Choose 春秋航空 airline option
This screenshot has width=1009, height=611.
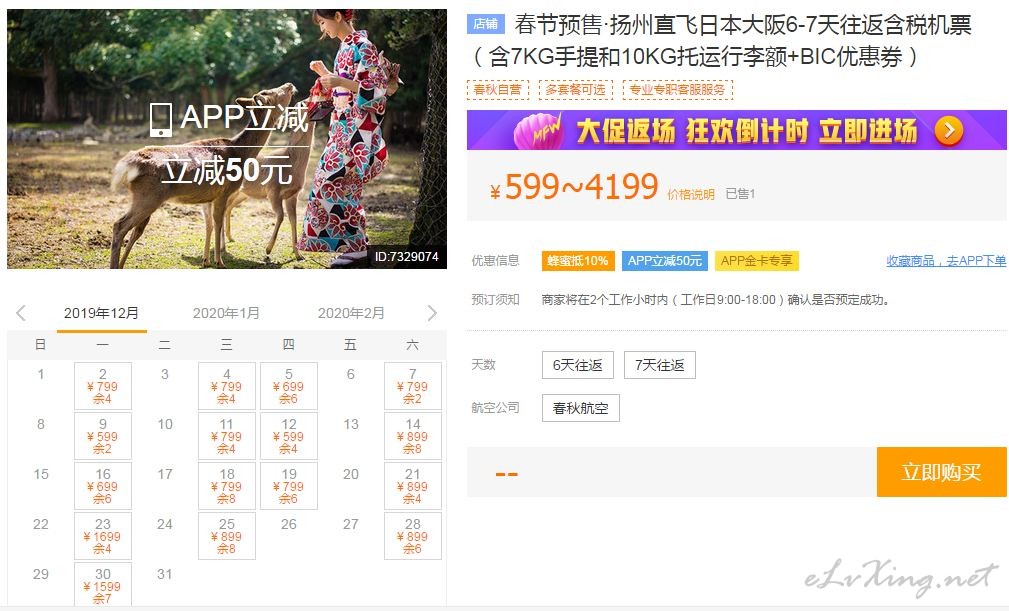(x=580, y=408)
